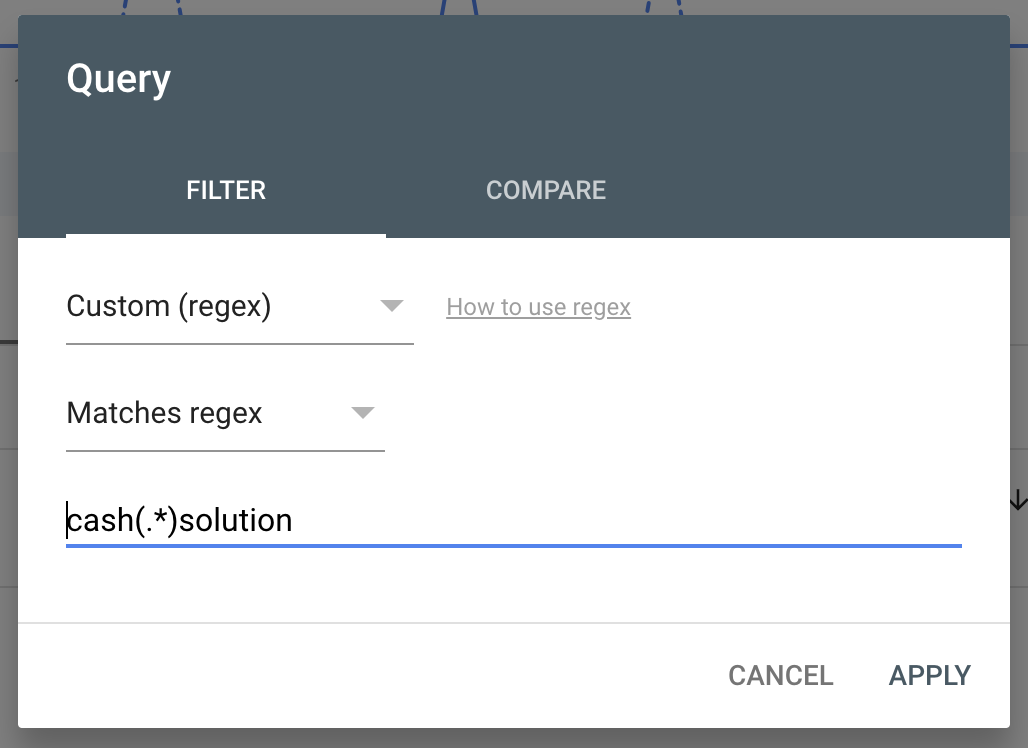Click the arrow beside Custom (regex)

pos(392,306)
